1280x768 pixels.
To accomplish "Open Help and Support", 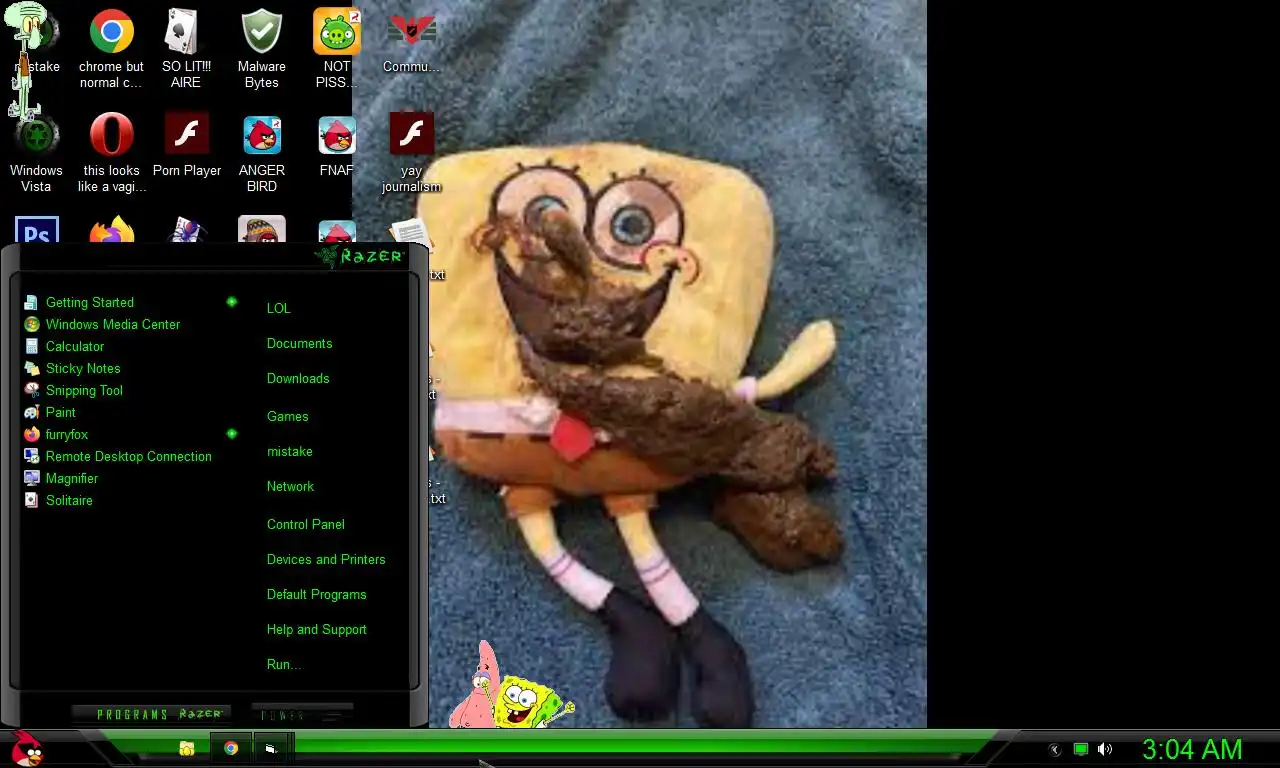I will coord(317,629).
